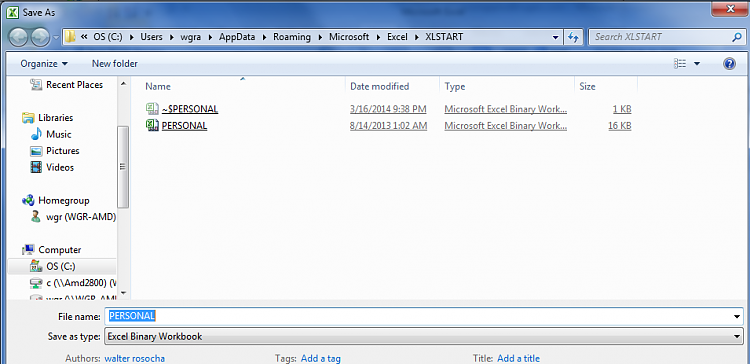This screenshot has width=750, height=364.
Task: Click date 8/14/2013 1:02 AM
Action: [x=388, y=126]
